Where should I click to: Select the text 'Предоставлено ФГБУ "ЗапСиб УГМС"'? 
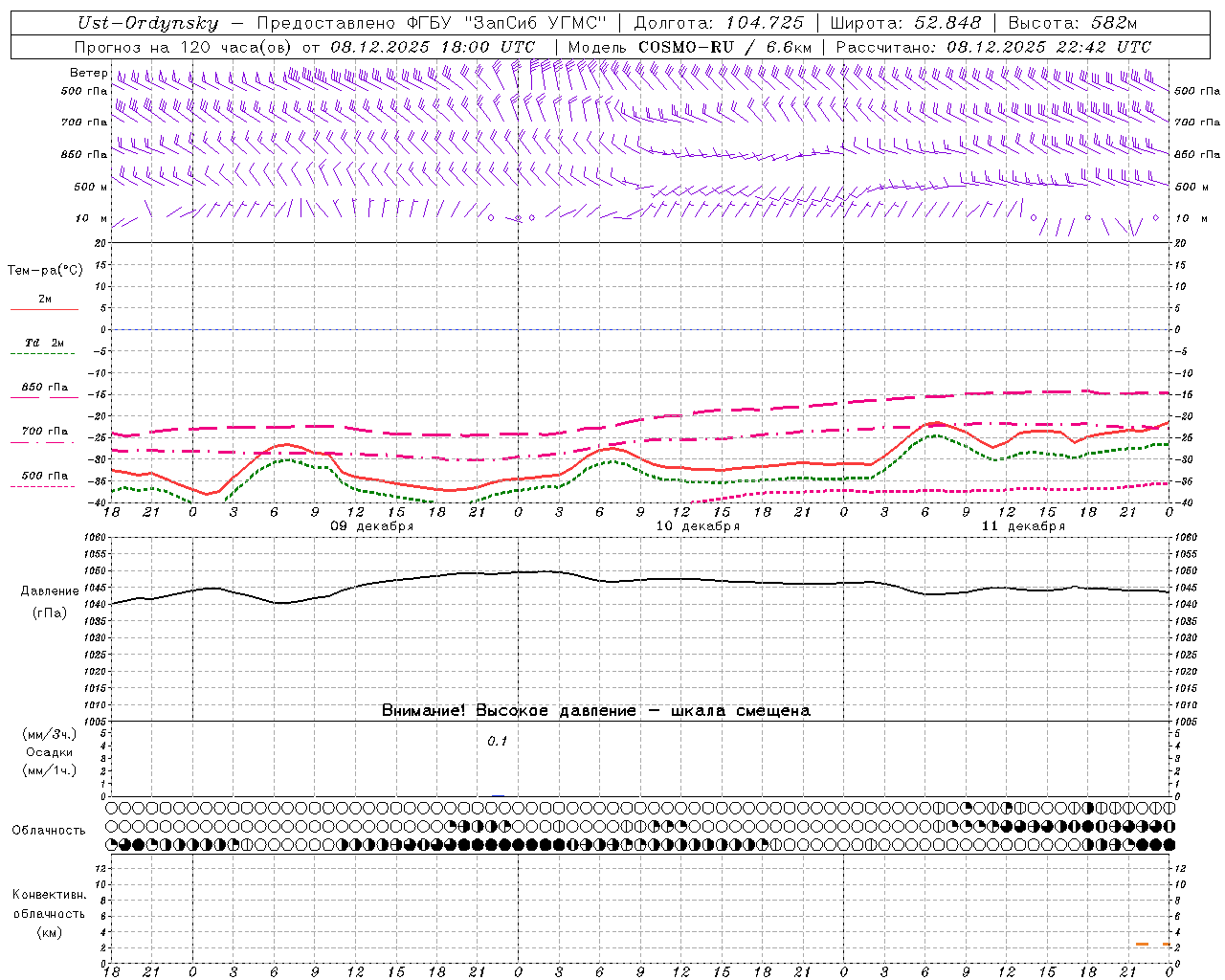point(433,24)
